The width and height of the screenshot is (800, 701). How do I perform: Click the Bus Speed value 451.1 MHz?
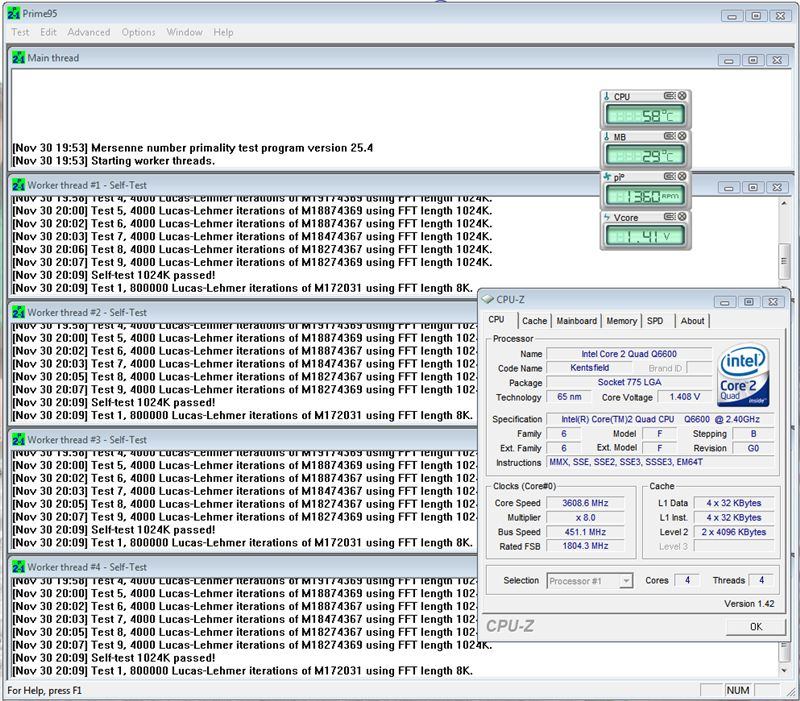tap(585, 532)
